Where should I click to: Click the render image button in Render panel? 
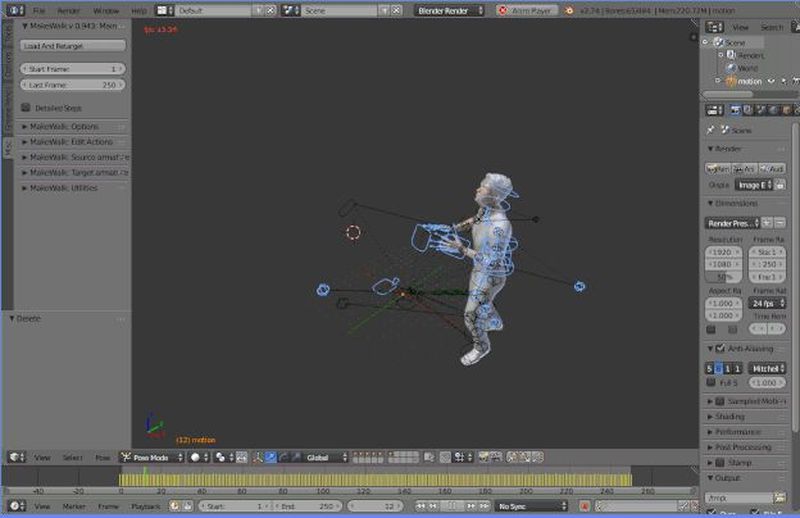(717, 169)
